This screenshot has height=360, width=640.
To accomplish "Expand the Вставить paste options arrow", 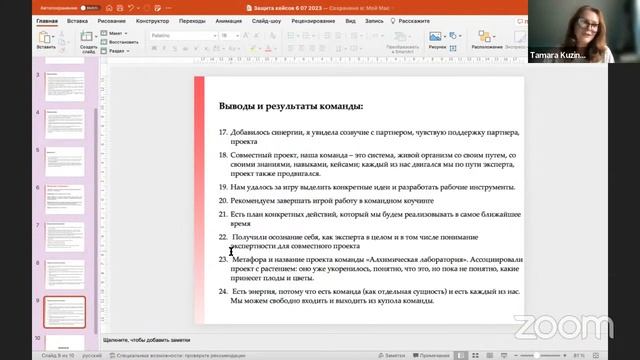I will [x=54, y=37].
